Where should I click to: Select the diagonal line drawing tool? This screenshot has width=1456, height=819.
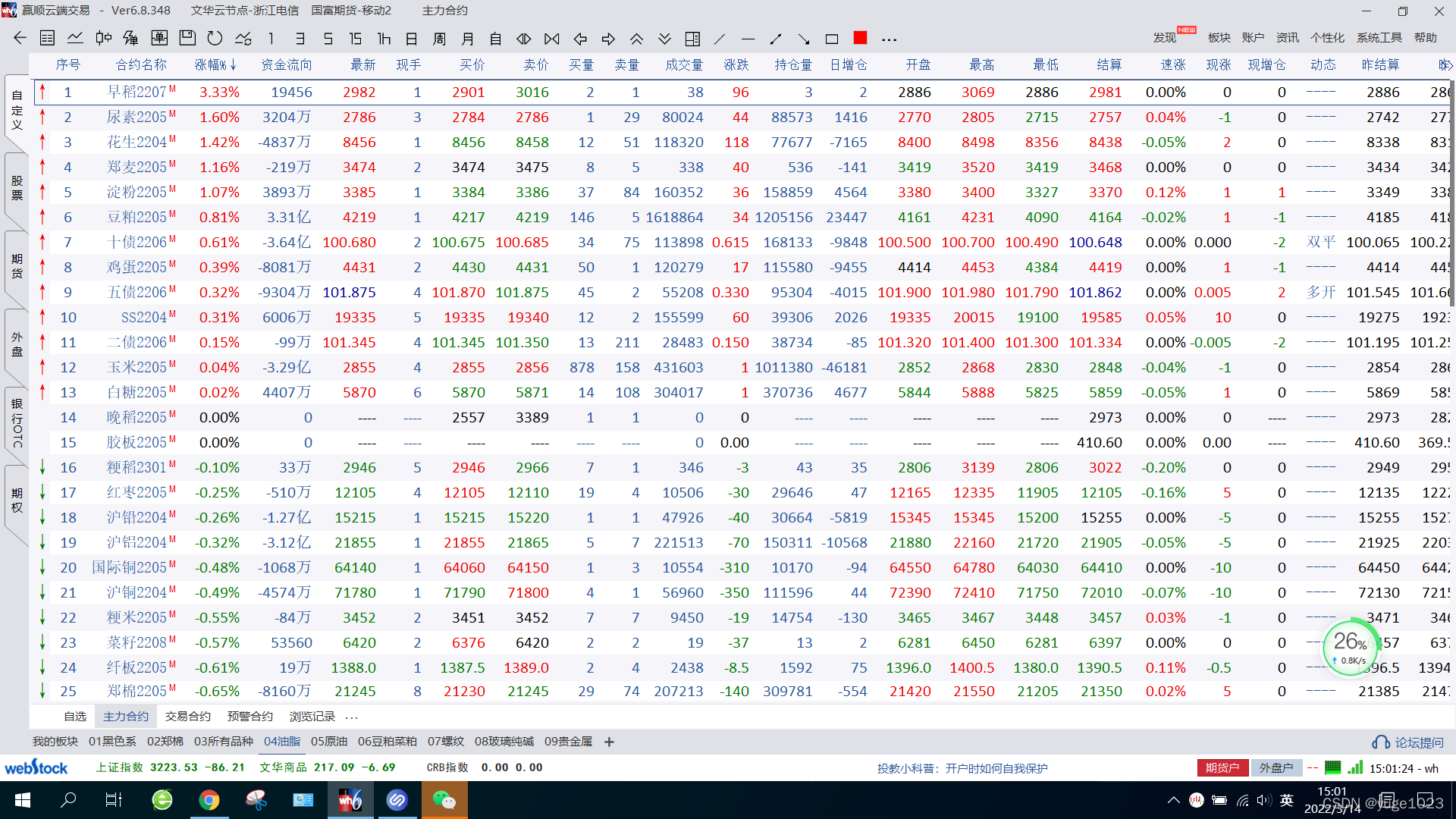pos(720,38)
